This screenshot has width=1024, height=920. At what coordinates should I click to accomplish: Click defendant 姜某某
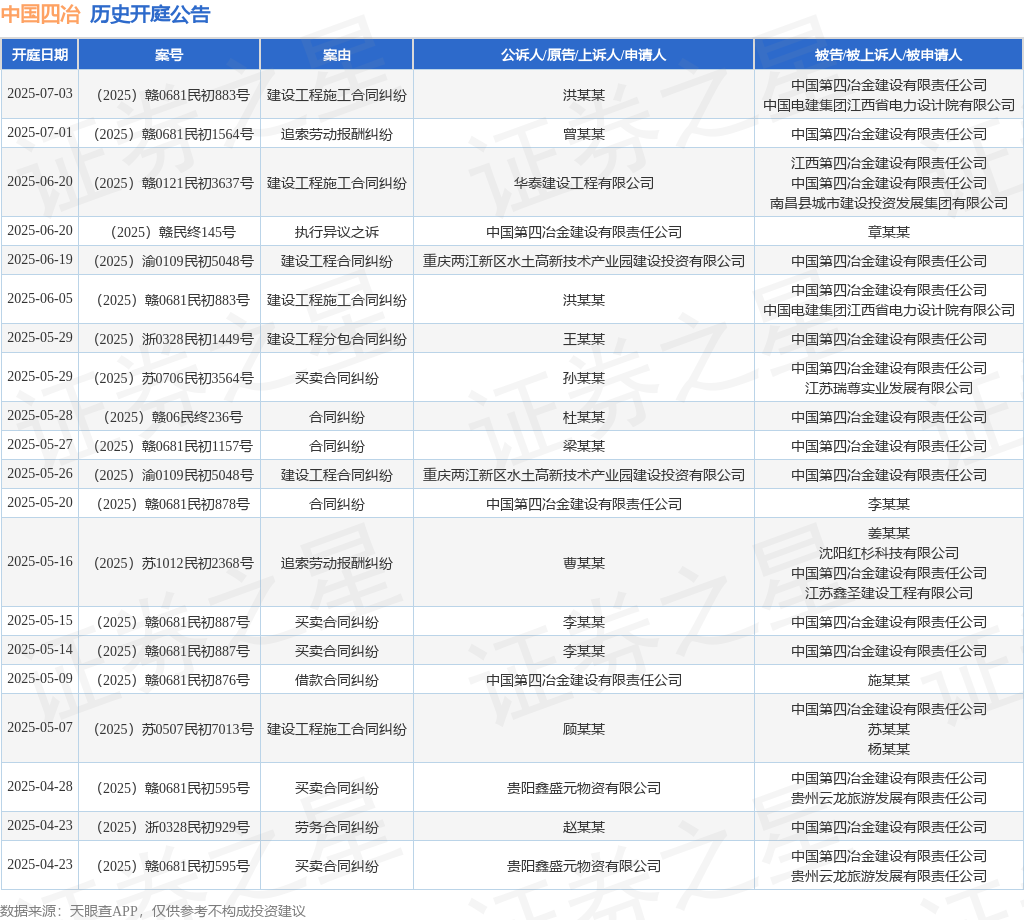[889, 533]
